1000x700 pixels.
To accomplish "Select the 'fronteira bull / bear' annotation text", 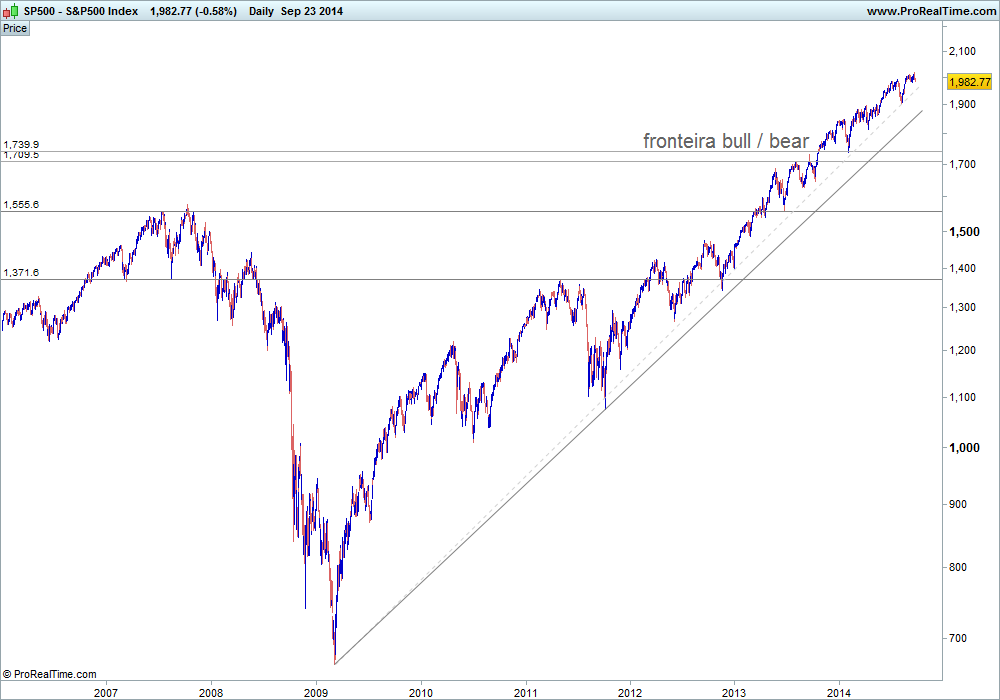I will click(x=726, y=140).
